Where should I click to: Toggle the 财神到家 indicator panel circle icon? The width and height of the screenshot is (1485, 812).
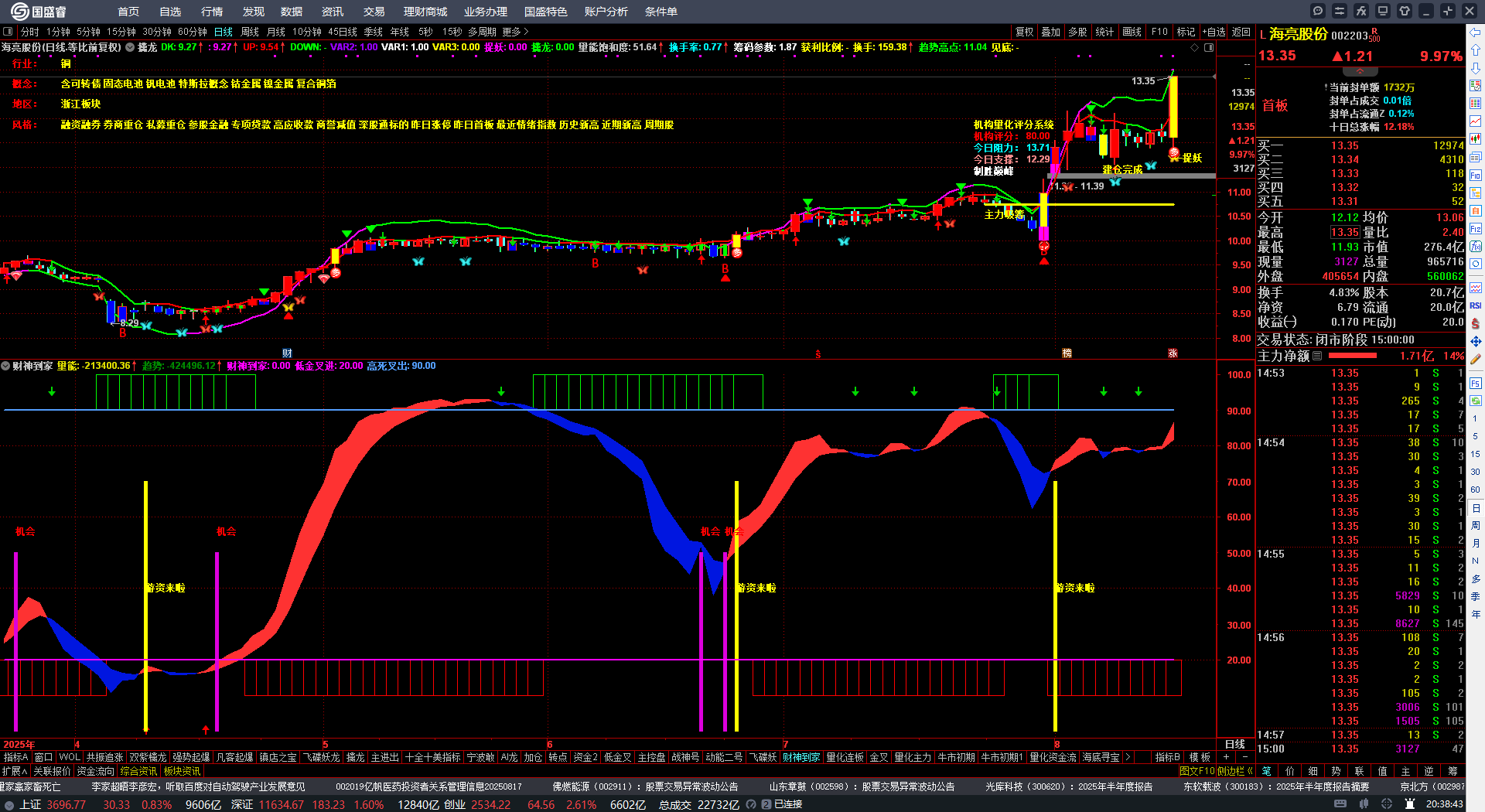coord(5,366)
